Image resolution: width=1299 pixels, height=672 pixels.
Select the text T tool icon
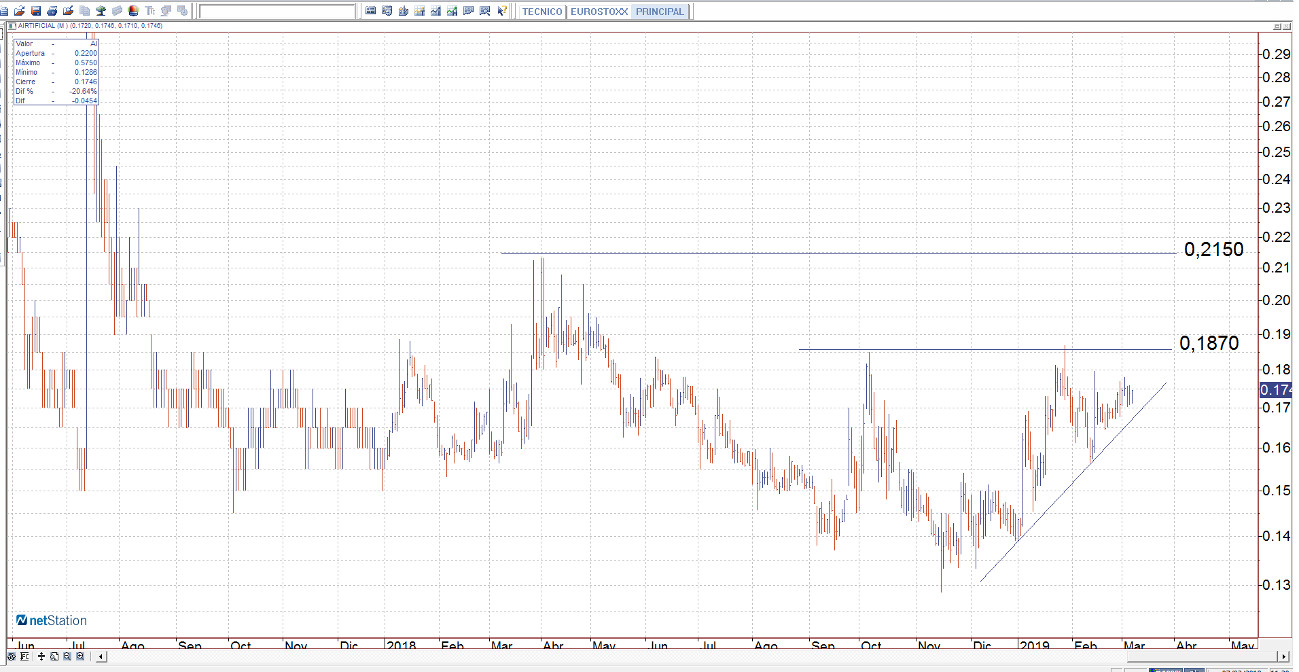coord(150,11)
